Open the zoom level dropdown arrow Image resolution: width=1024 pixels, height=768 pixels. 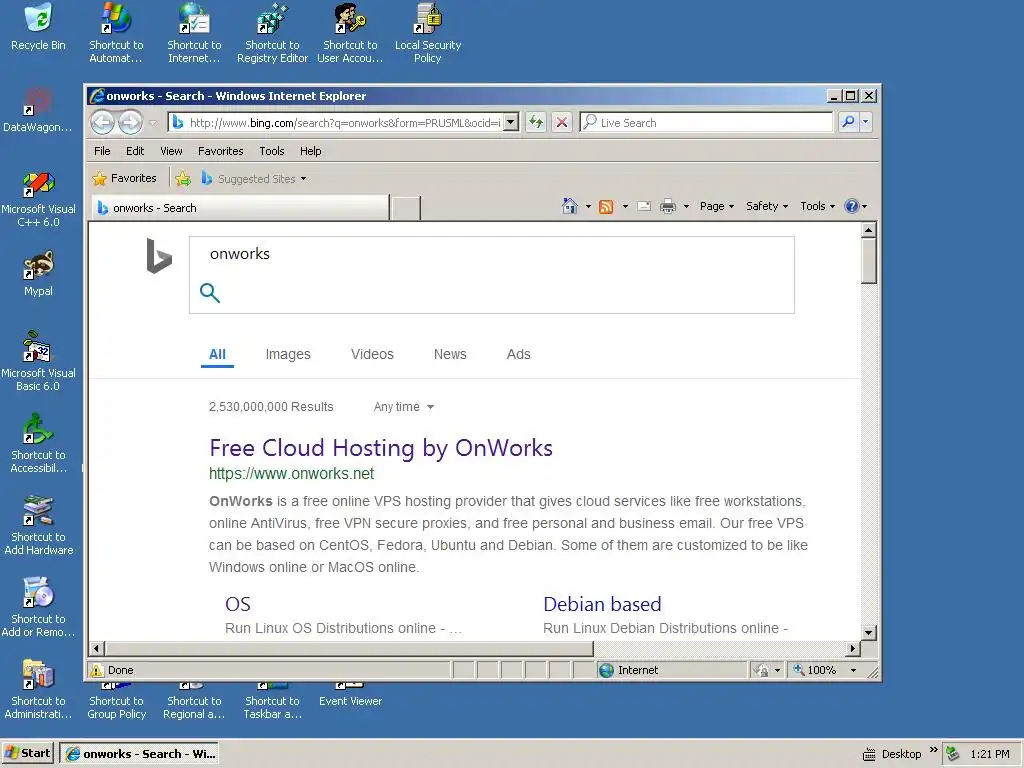pyautogui.click(x=853, y=670)
